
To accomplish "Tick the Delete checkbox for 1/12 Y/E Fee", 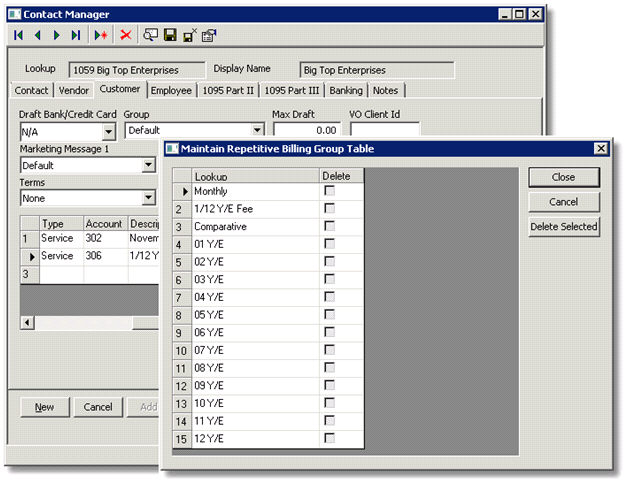I will (x=329, y=209).
